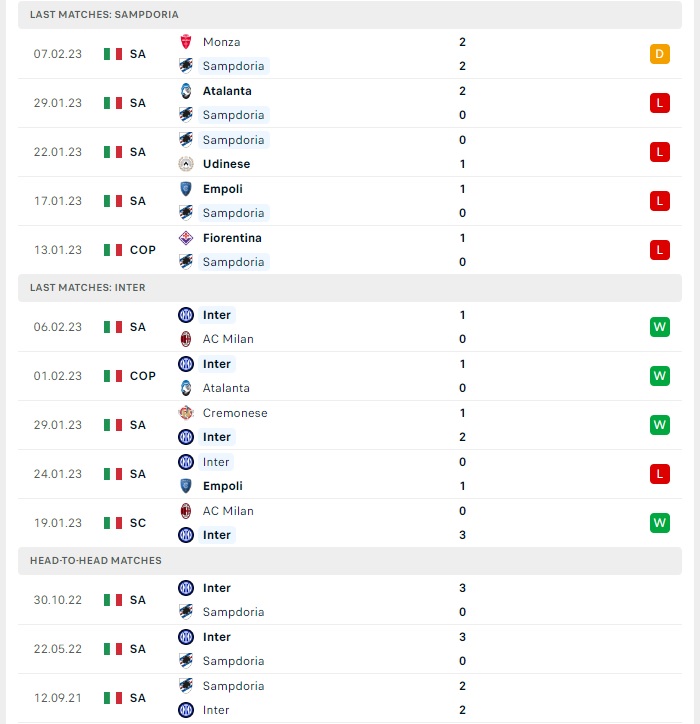The height and width of the screenshot is (724, 700).
Task: Open the Udinese team name link
Action: (x=226, y=164)
